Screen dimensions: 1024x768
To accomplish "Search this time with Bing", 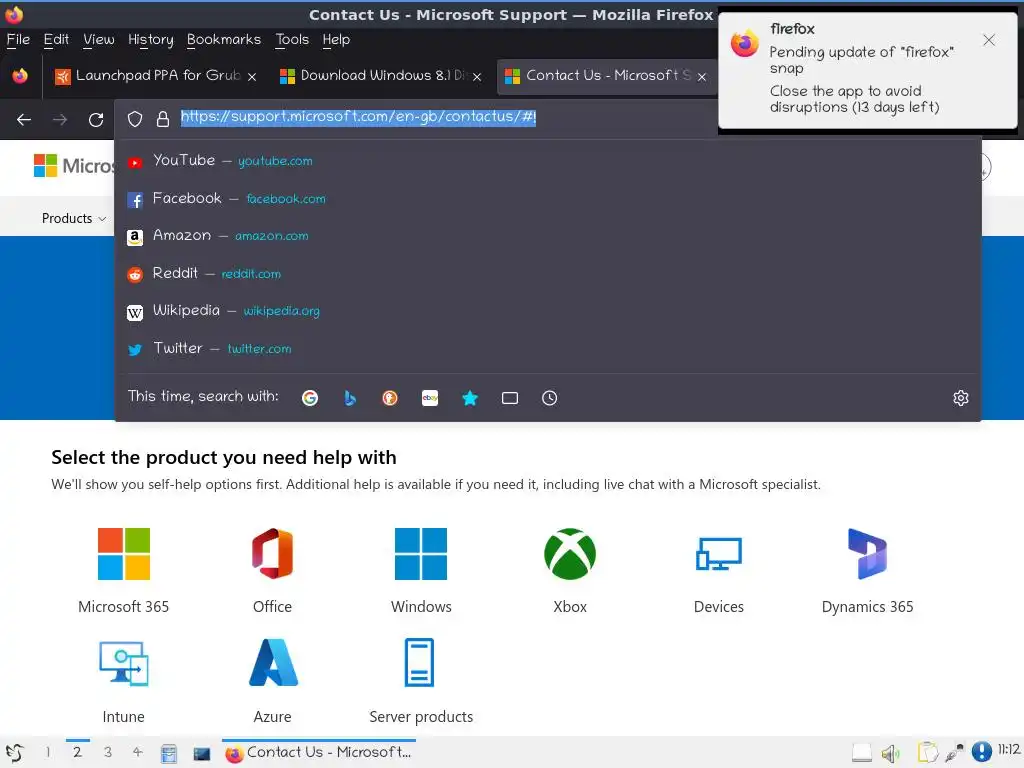I will tap(350, 398).
